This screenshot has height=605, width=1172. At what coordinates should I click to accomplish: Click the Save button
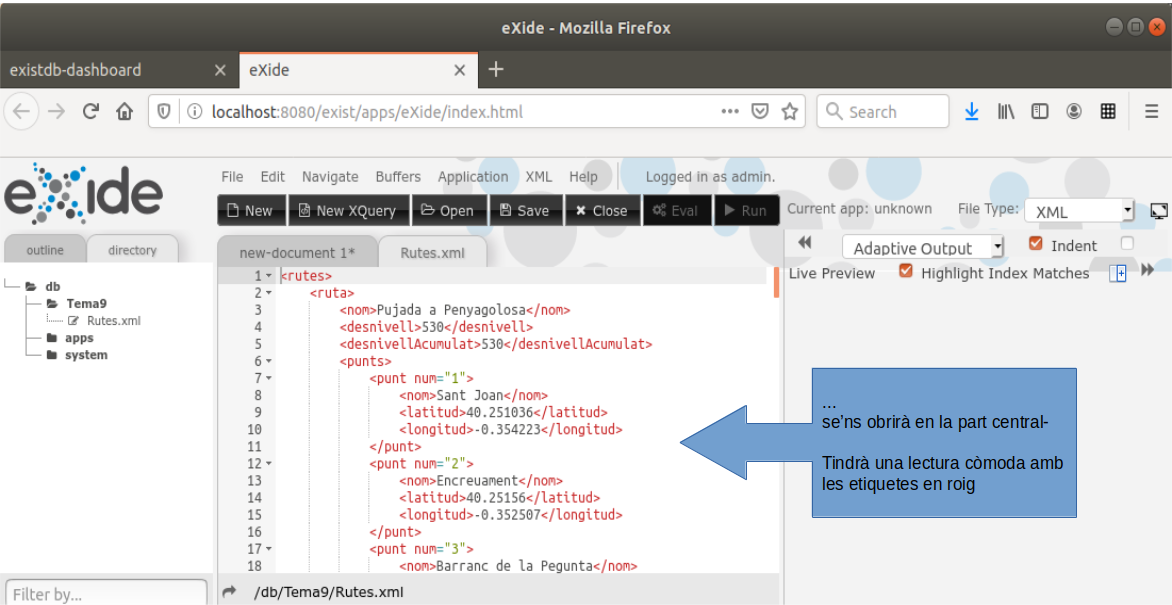[x=525, y=210]
